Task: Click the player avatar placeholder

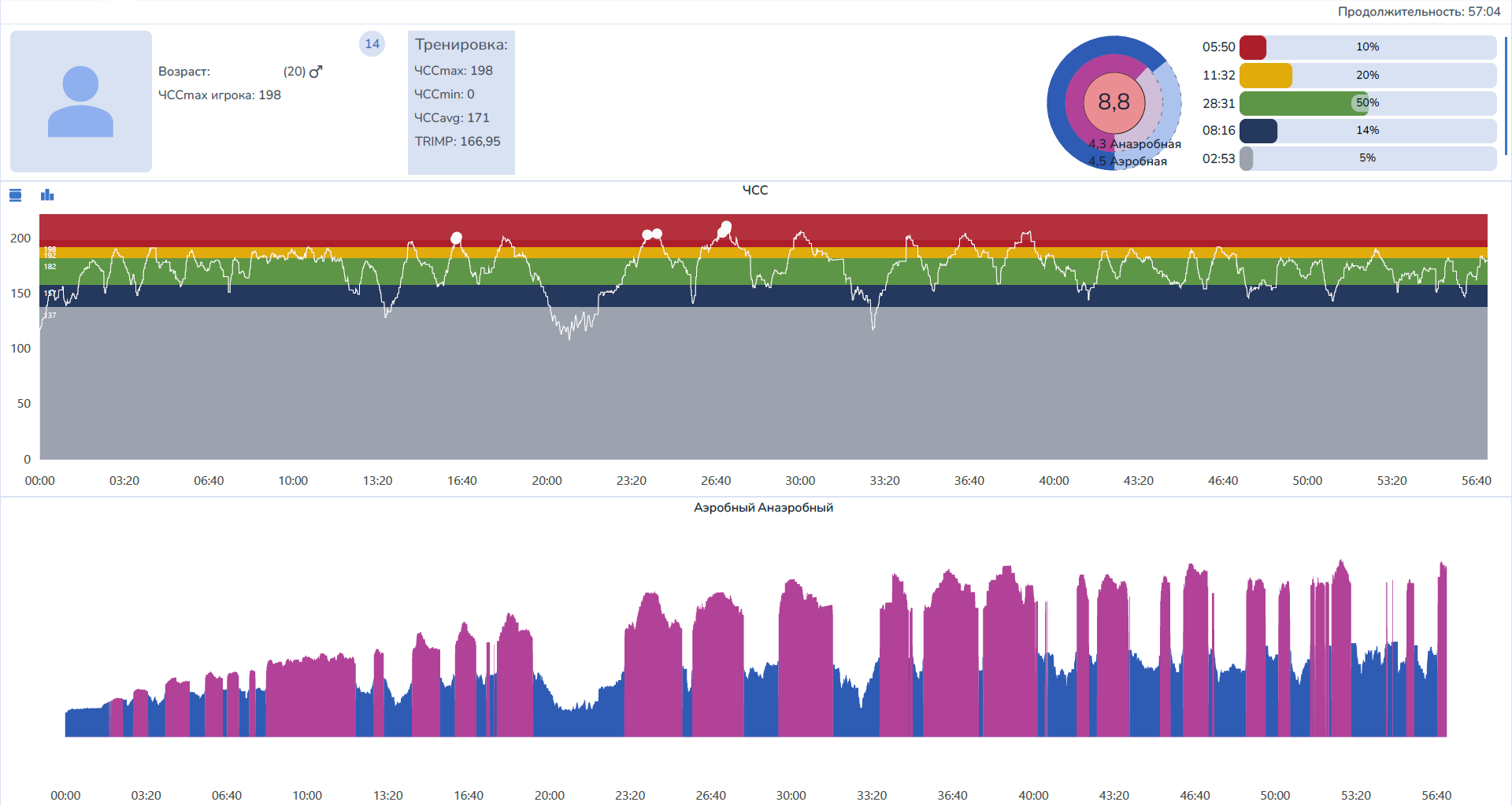Action: tap(81, 102)
